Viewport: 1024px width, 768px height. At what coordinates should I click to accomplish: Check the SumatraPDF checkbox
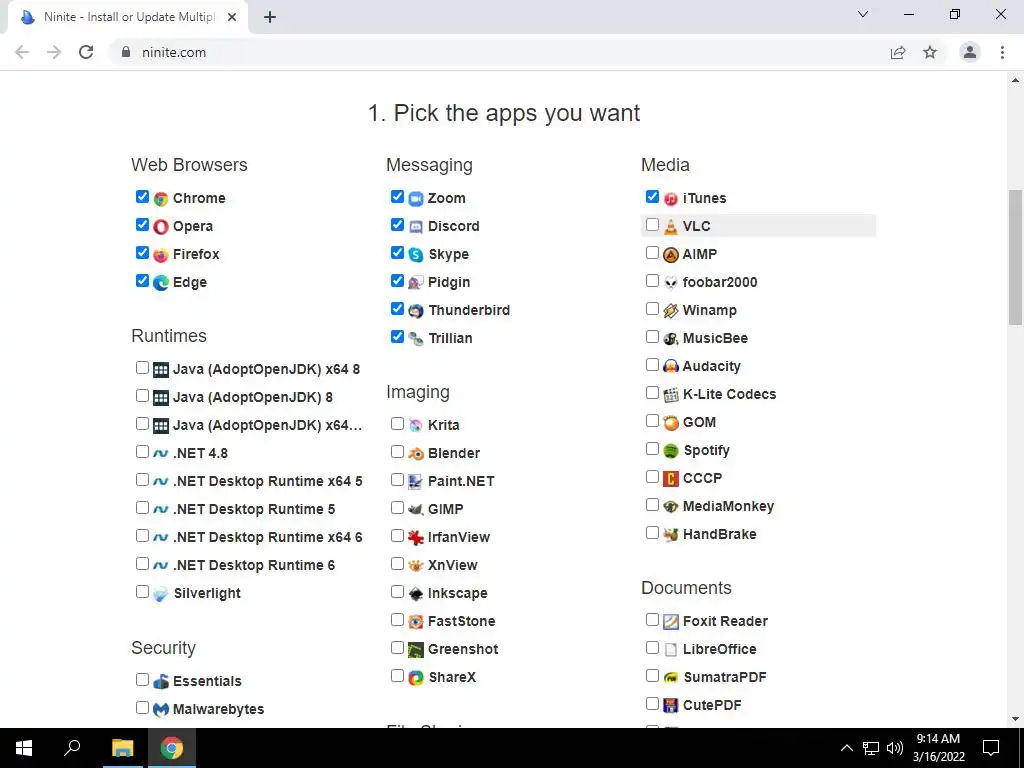652,675
